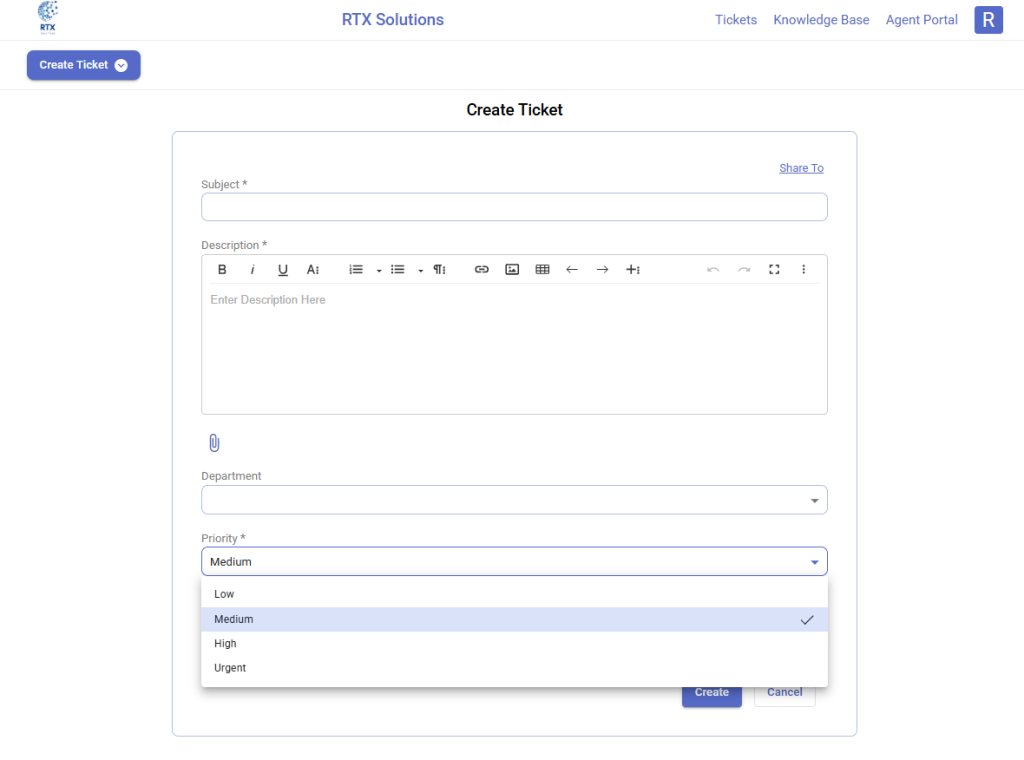Insert an unordered bullet list
The height and width of the screenshot is (760, 1024).
tap(397, 269)
